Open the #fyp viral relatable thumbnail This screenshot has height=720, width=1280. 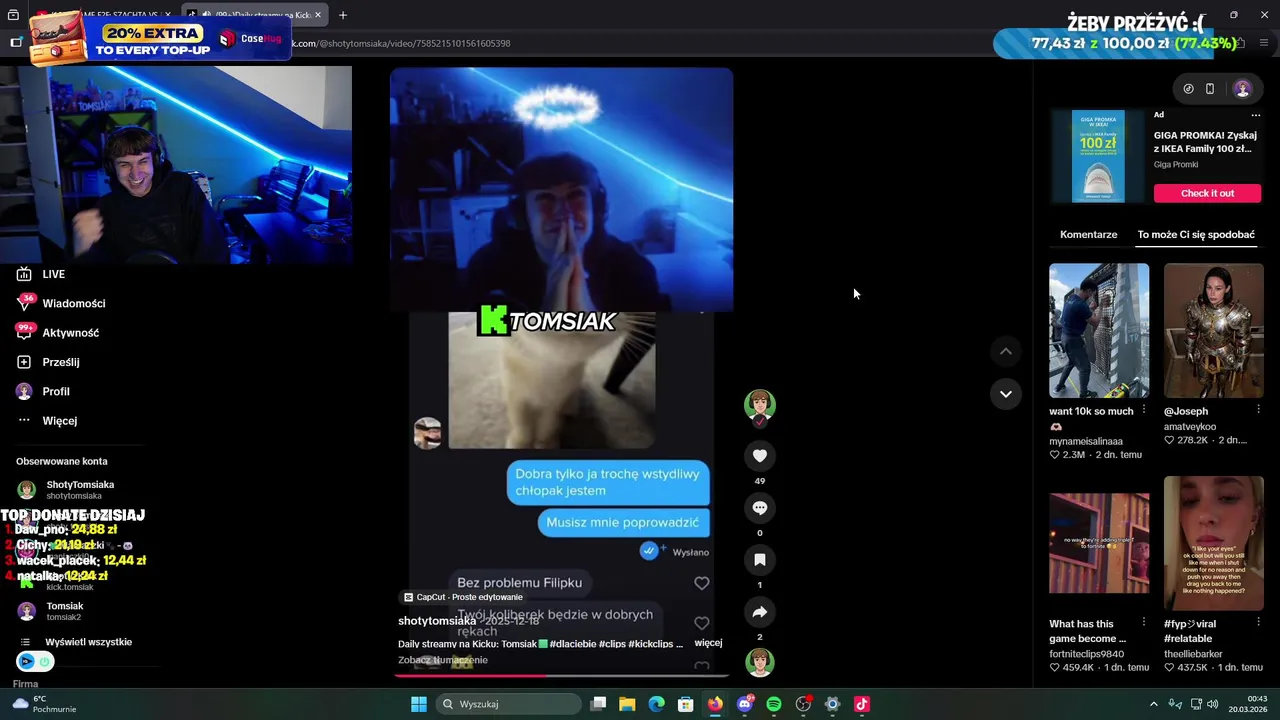tap(1214, 543)
